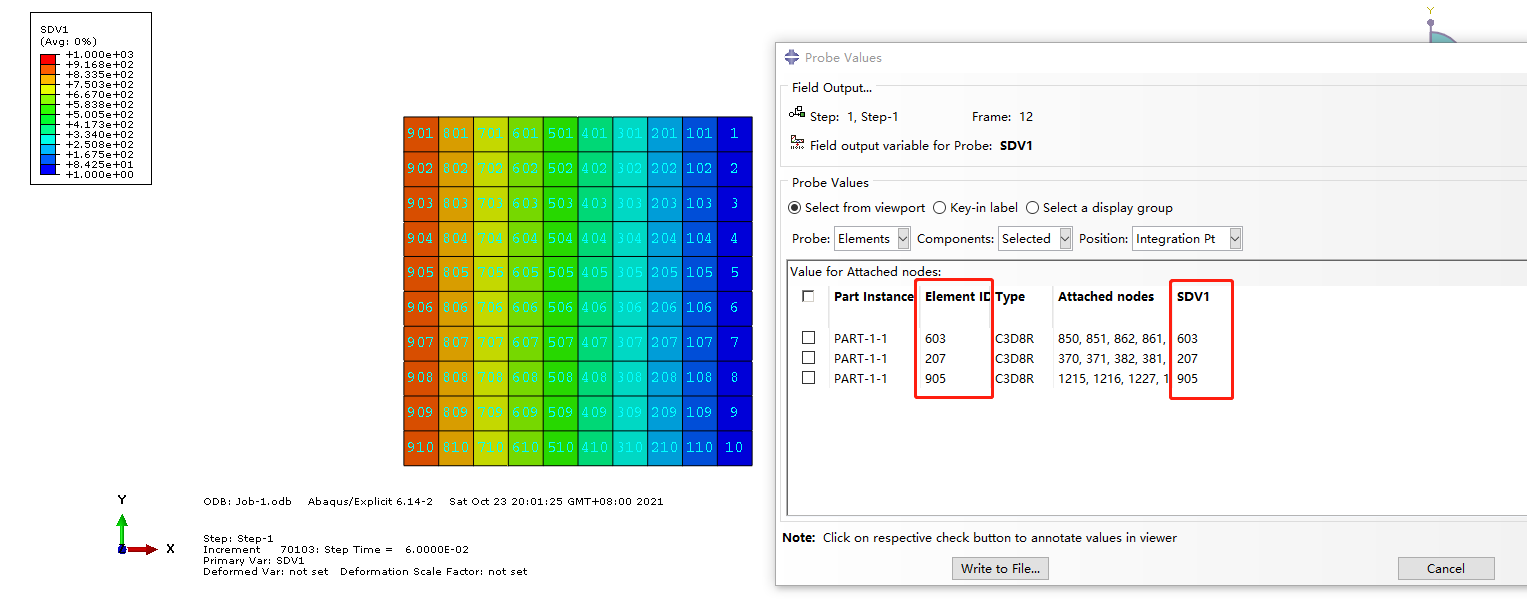Select mesh element 110 in the viewport
The height and width of the screenshot is (604, 1527).
699,447
